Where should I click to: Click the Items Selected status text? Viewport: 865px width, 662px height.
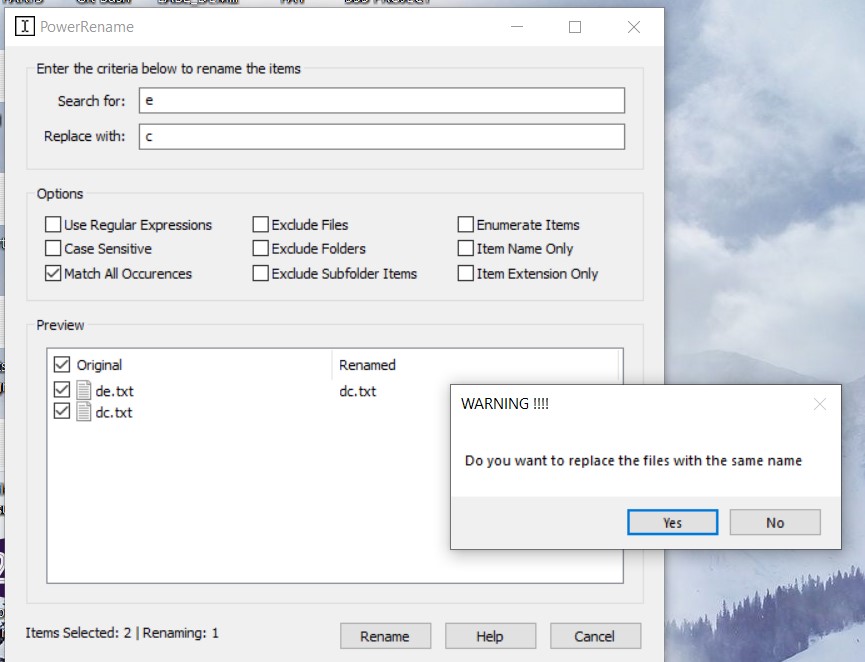pos(122,633)
